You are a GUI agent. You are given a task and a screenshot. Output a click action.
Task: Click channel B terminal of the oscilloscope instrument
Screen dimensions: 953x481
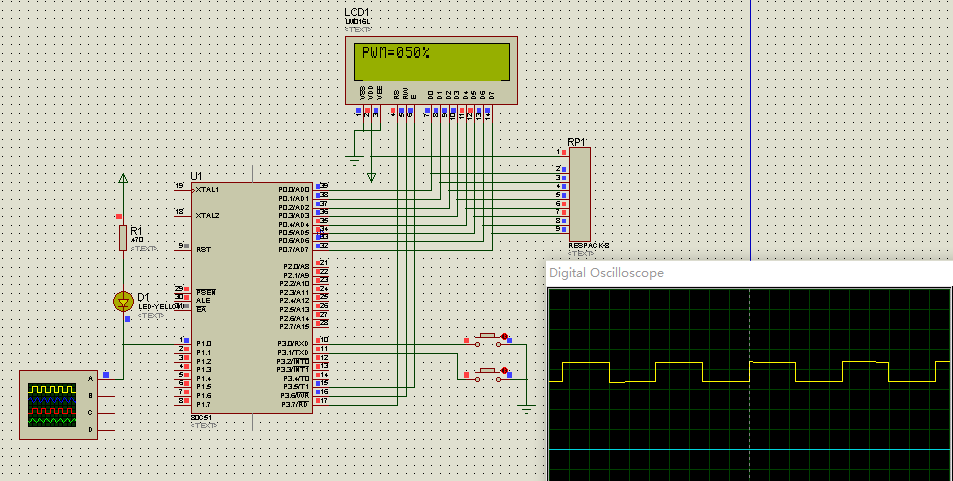point(105,396)
